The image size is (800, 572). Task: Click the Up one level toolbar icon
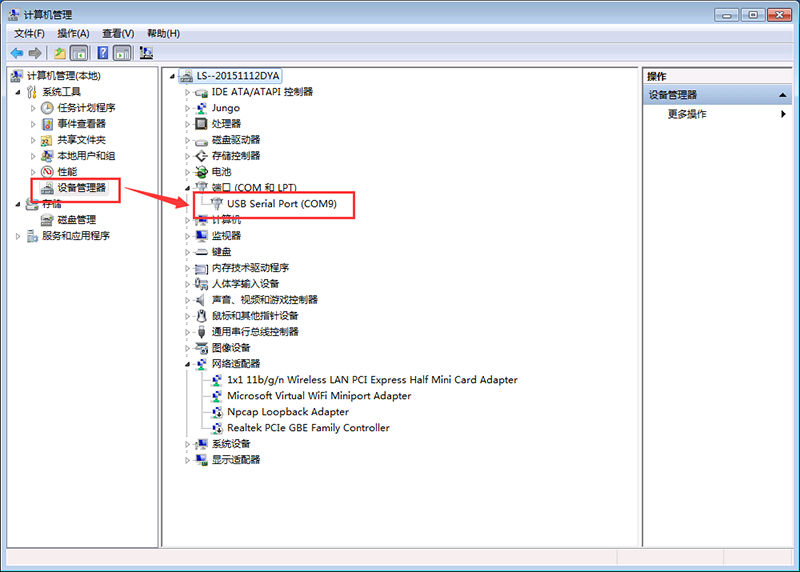(x=60, y=53)
